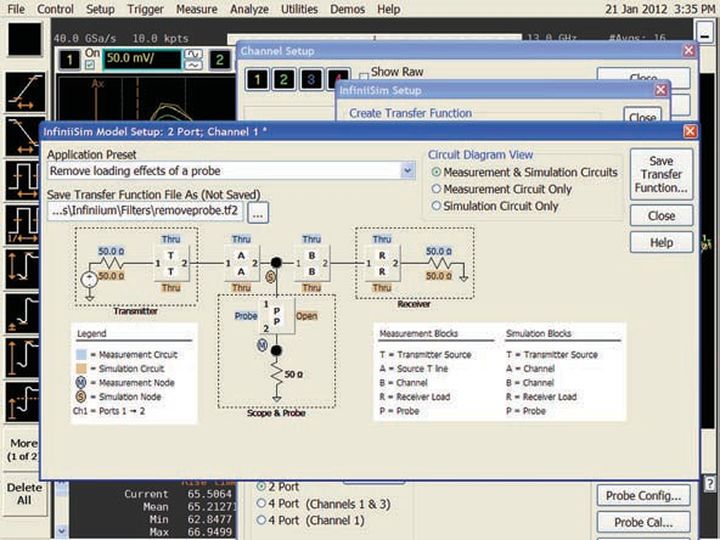The height and width of the screenshot is (540, 720).
Task: Click the upper coupling icon beside 50.0 mV/
Action: [x=193, y=54]
